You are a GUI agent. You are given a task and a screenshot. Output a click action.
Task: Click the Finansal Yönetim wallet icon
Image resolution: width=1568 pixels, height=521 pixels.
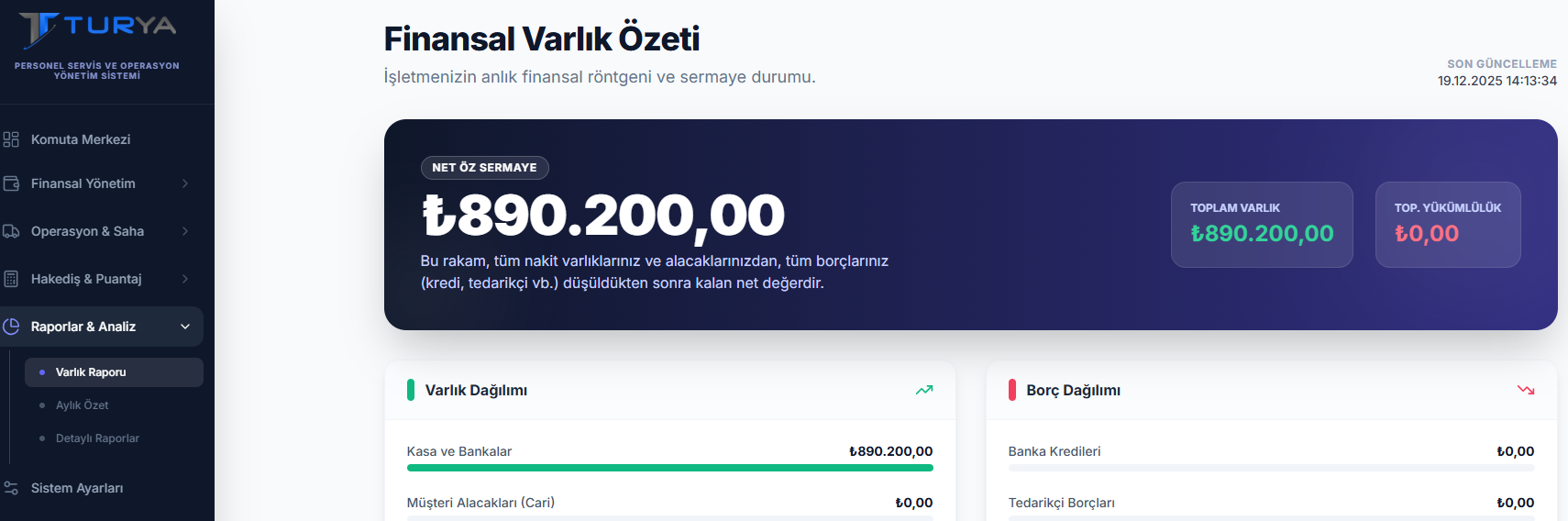click(x=11, y=183)
